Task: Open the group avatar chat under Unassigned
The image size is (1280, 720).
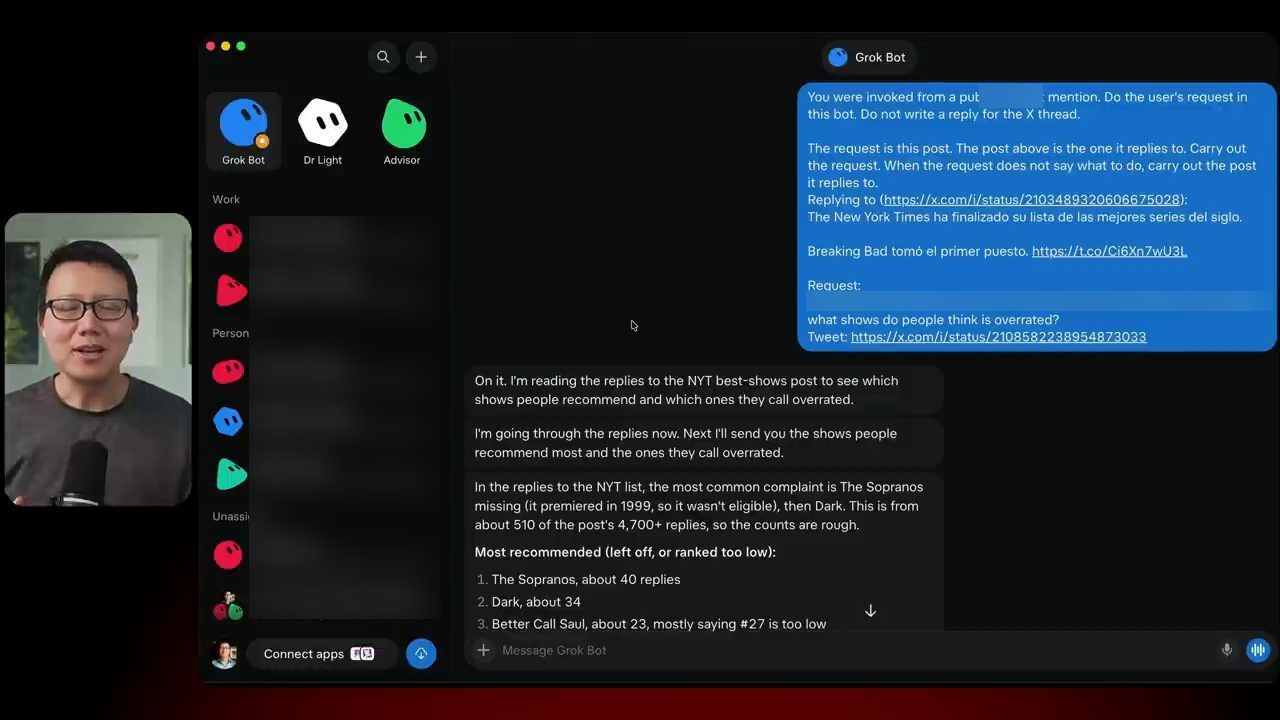Action: tap(227, 605)
